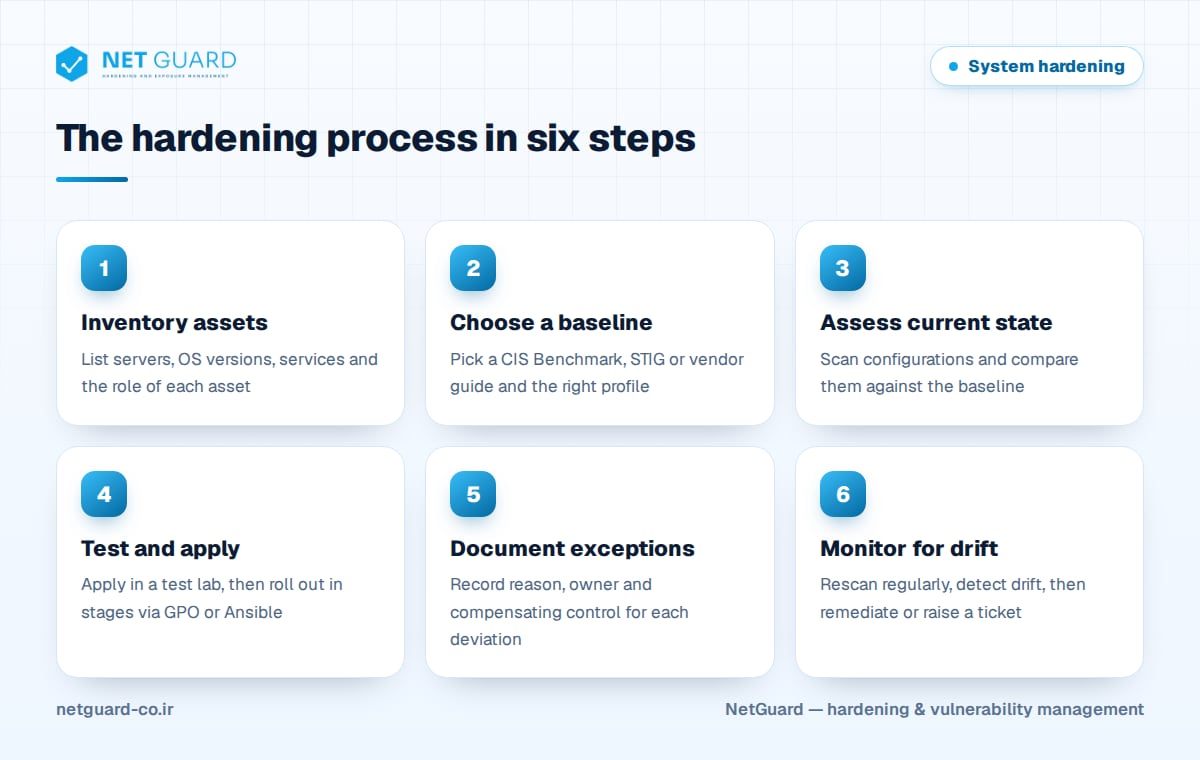
Task: Select the 'Monitor for drift' heading
Action: 909,549
